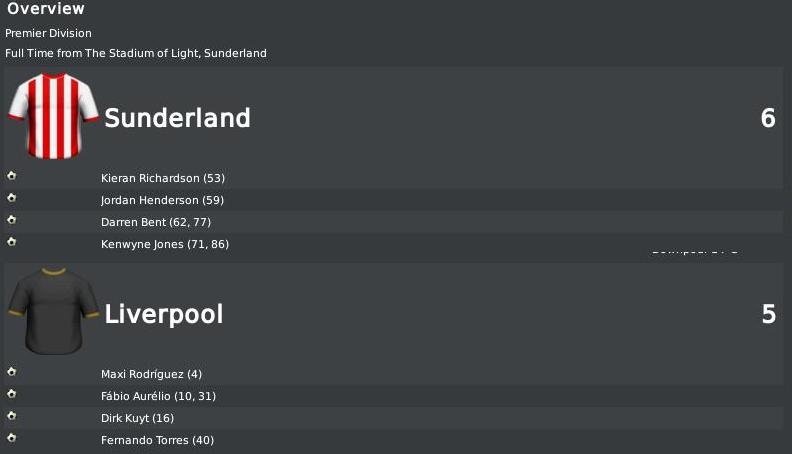Viewport: 792px width, 454px height.
Task: Select the red striped Sunderland kit image
Action: [54, 116]
